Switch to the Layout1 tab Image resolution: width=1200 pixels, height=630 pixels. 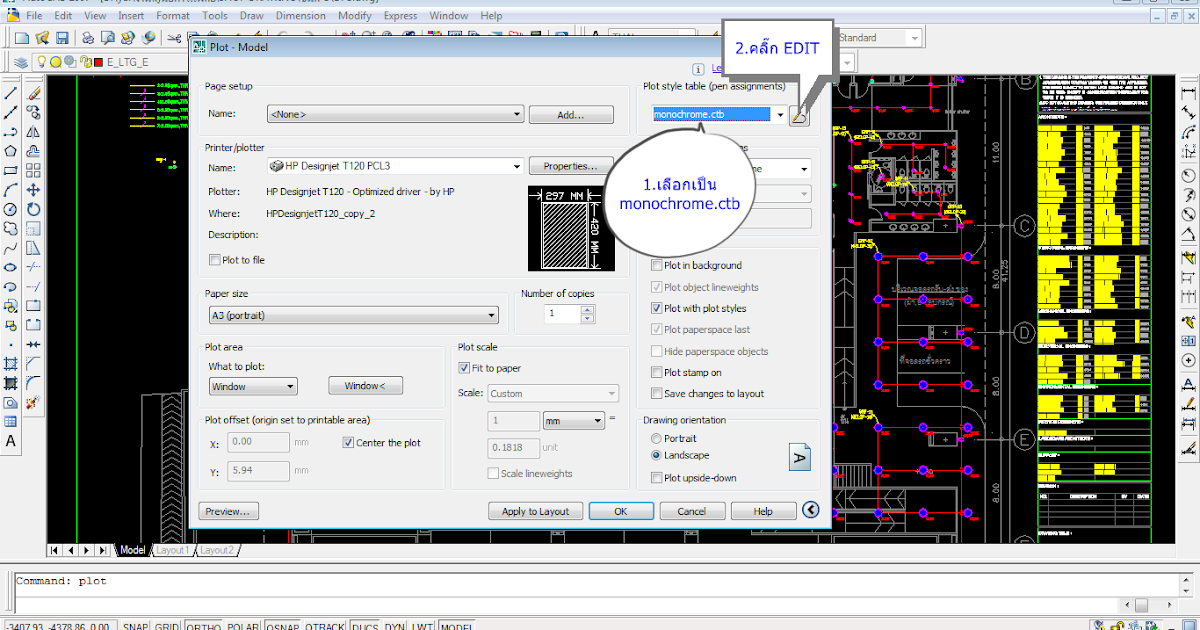pos(171,550)
